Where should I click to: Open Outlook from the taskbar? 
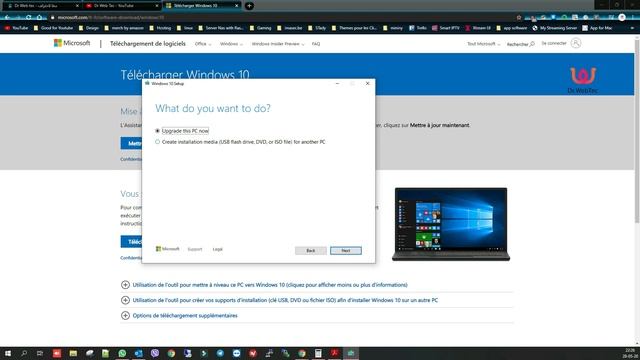point(138,353)
